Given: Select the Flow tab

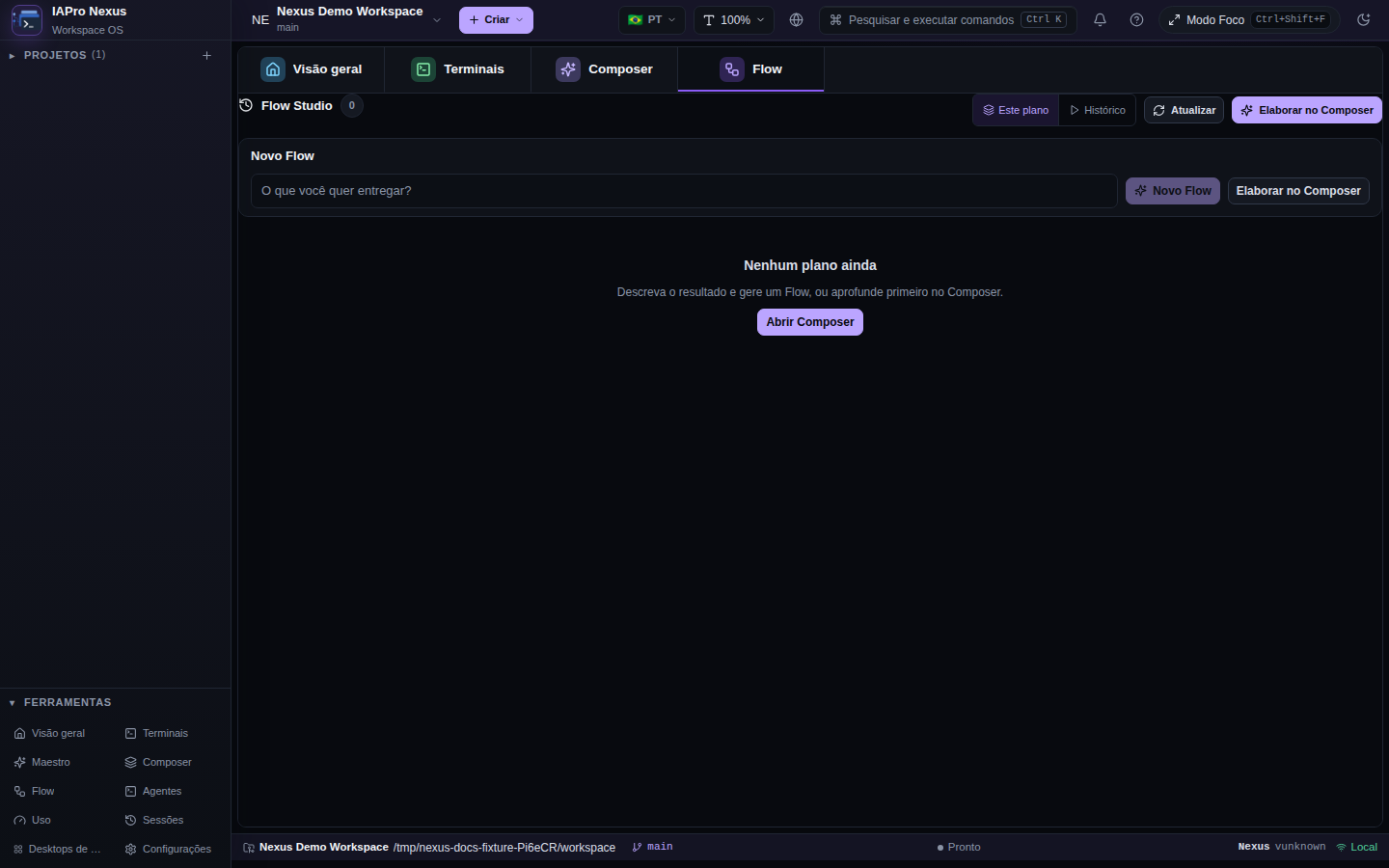Looking at the screenshot, I should pos(751,69).
